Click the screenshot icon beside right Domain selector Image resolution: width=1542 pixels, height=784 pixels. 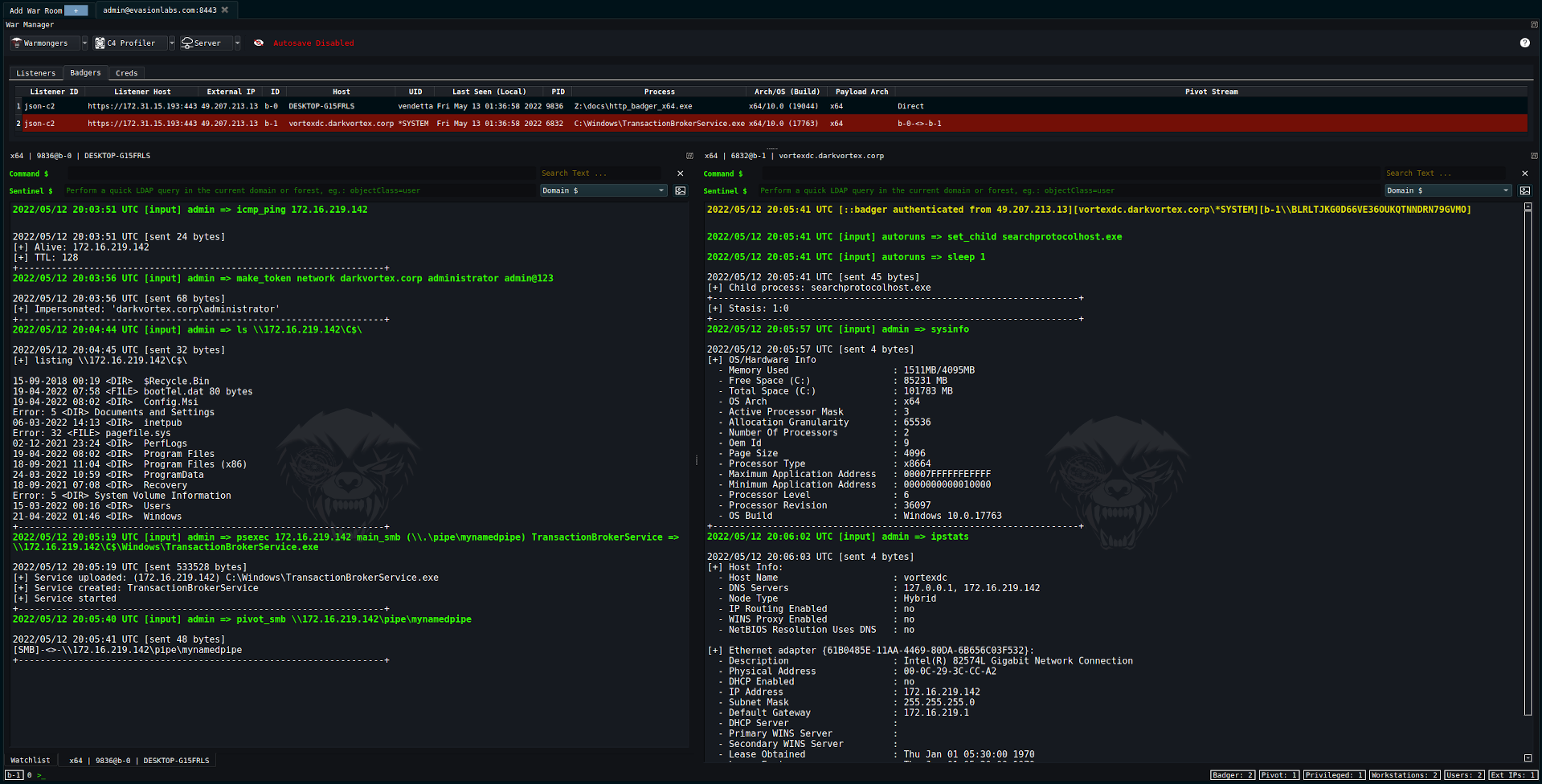(x=1524, y=190)
